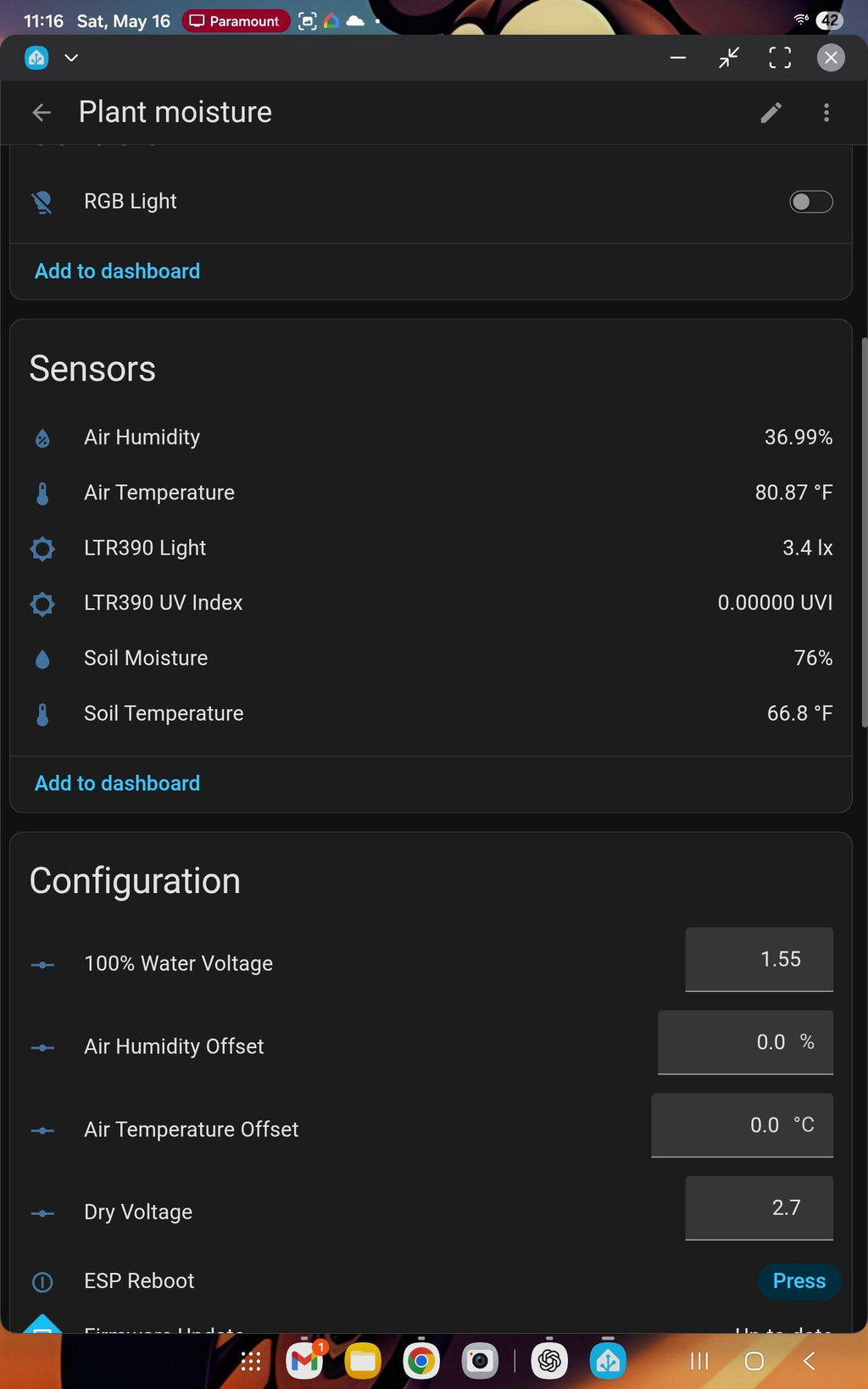
Task: Click the page scrollbar on the right
Action: [x=864, y=533]
